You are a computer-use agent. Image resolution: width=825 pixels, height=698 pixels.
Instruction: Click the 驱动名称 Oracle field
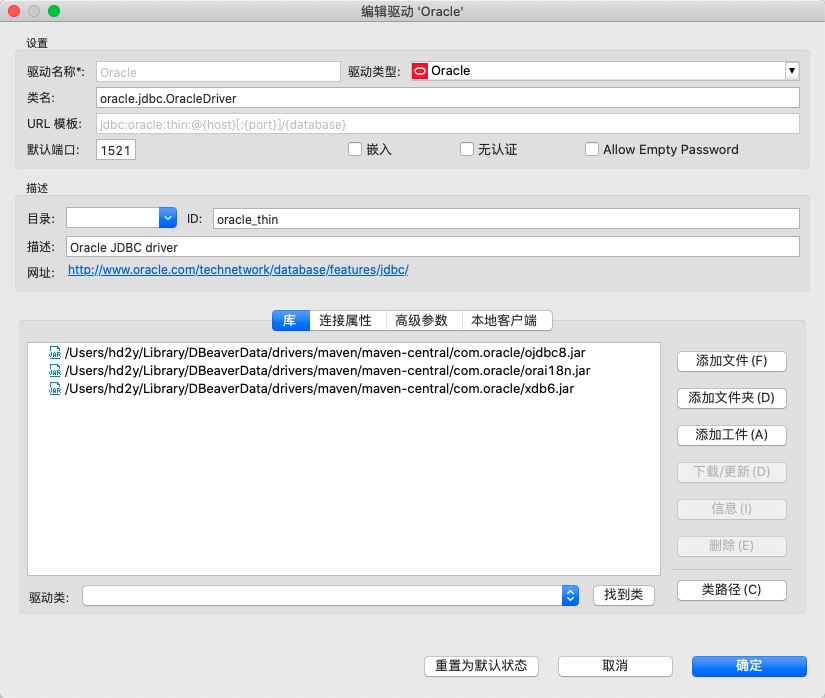tap(218, 72)
